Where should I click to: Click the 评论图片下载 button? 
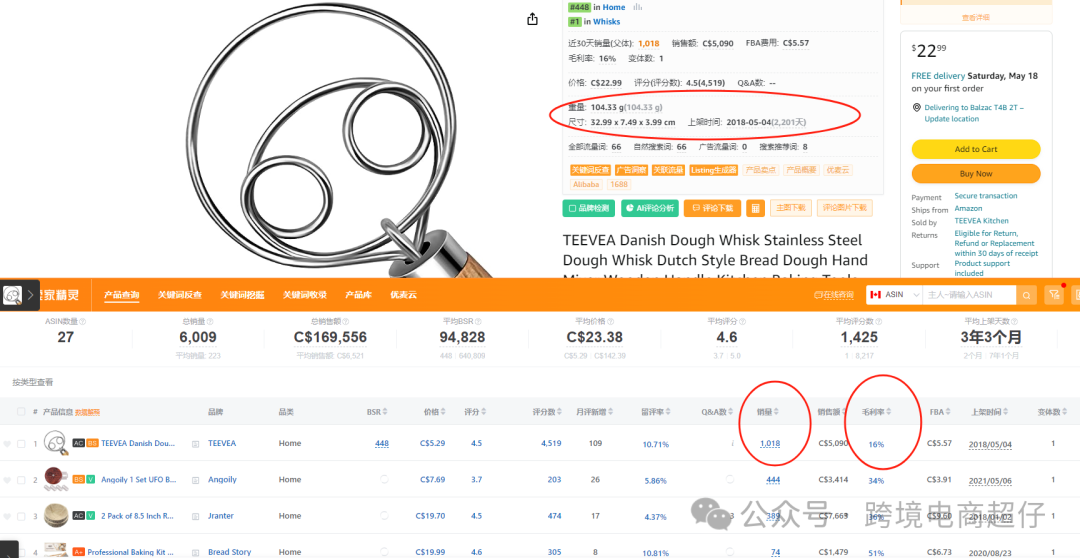[844, 208]
